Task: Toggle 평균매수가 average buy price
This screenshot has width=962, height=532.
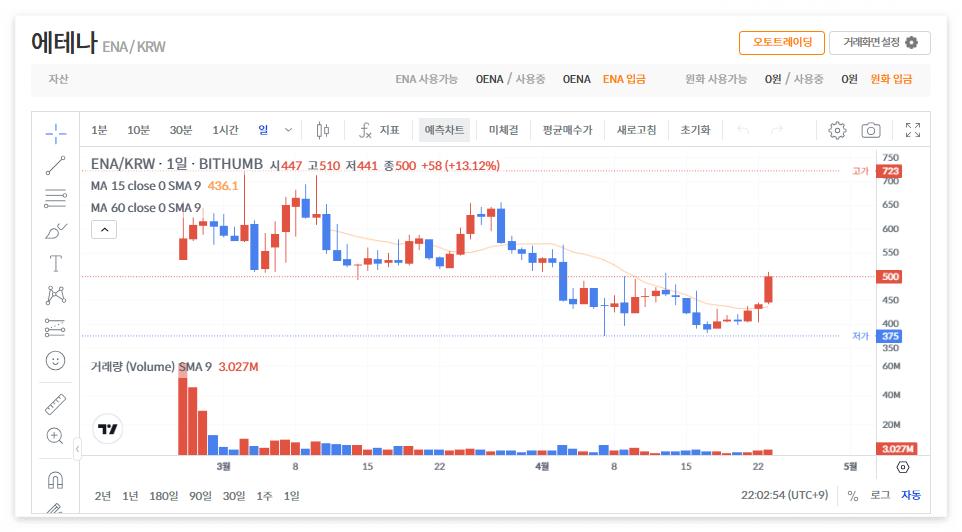Action: click(x=568, y=130)
